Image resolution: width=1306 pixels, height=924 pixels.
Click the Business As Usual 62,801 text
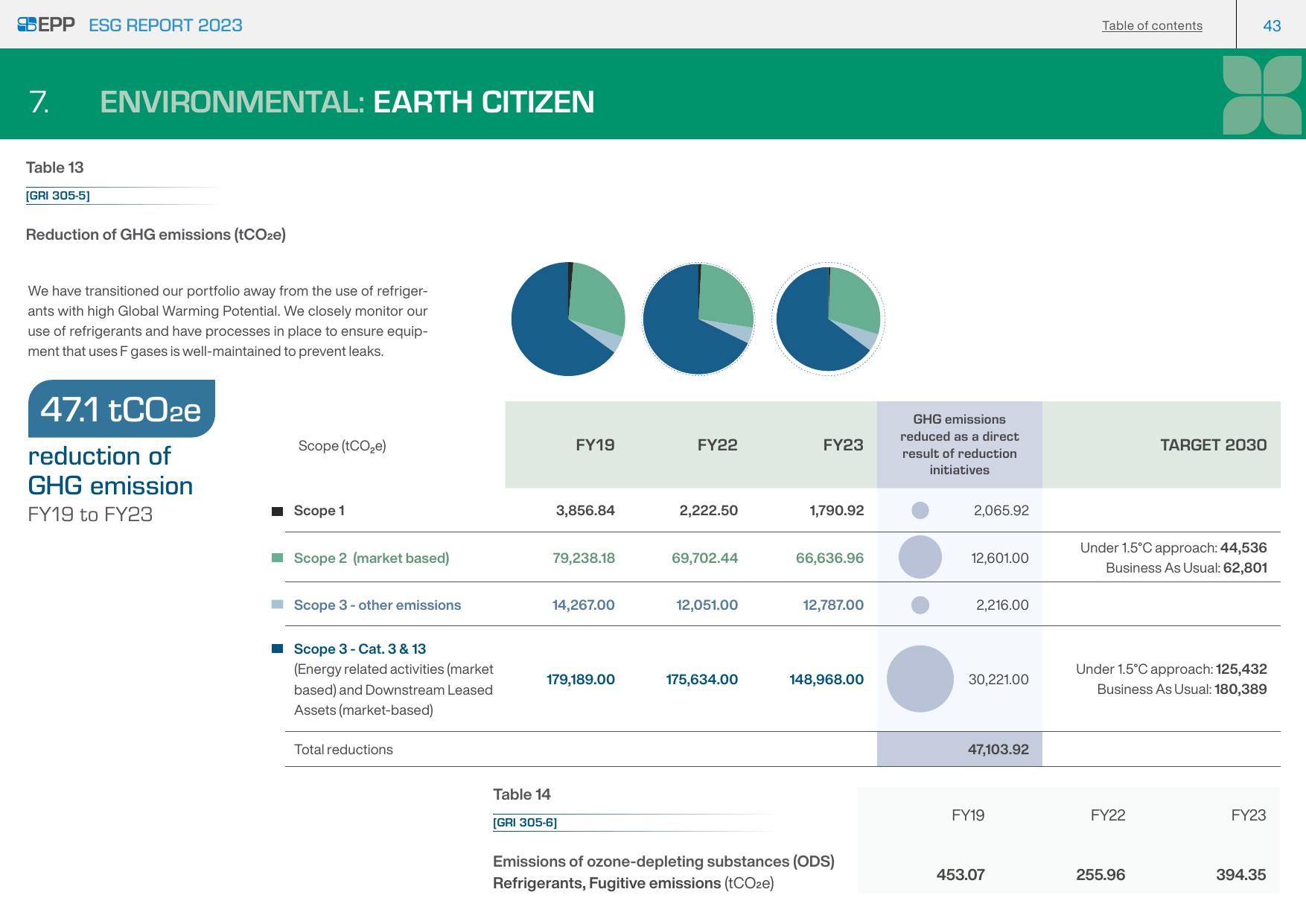click(x=1186, y=568)
